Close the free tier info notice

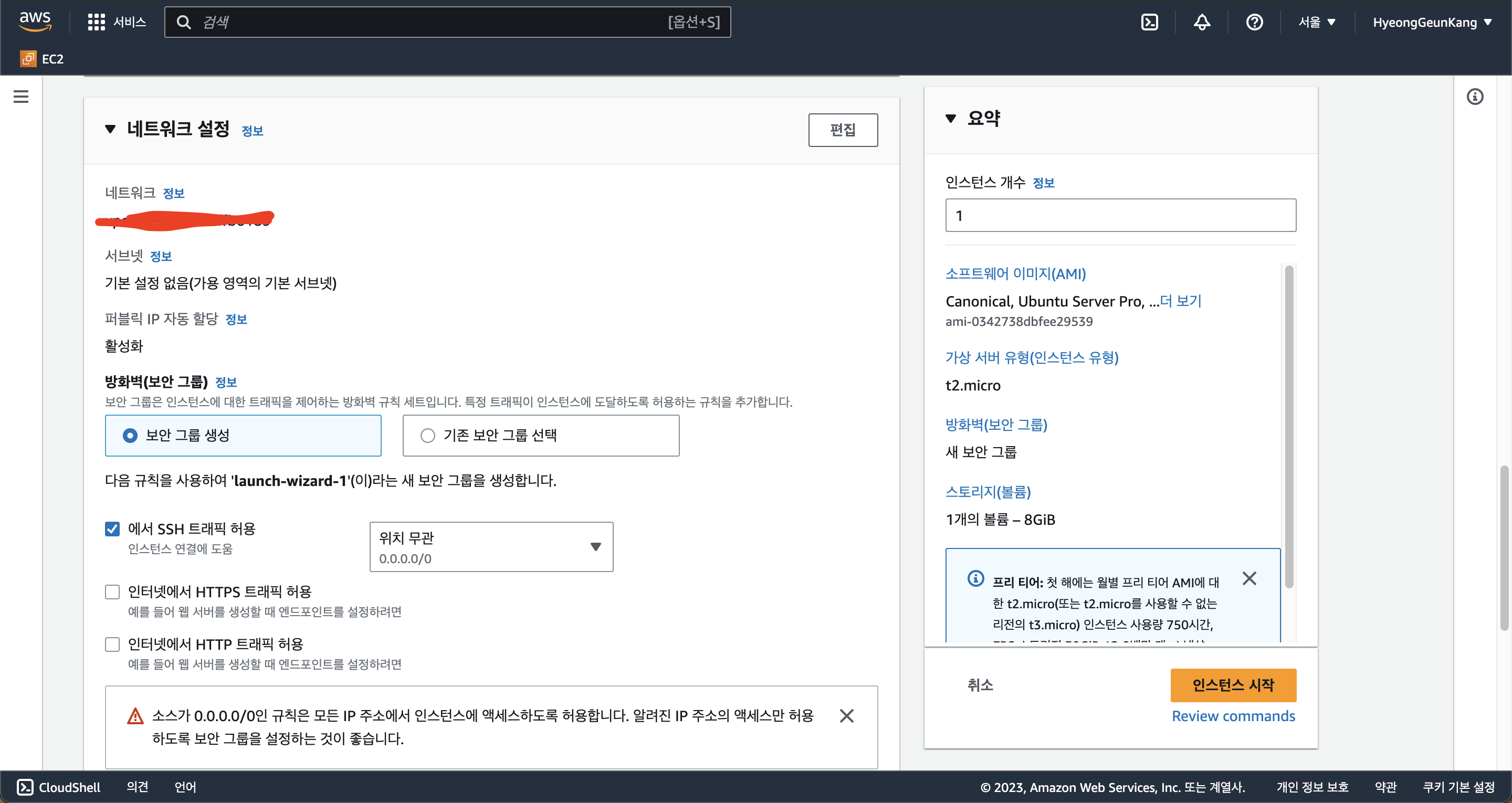1249,579
